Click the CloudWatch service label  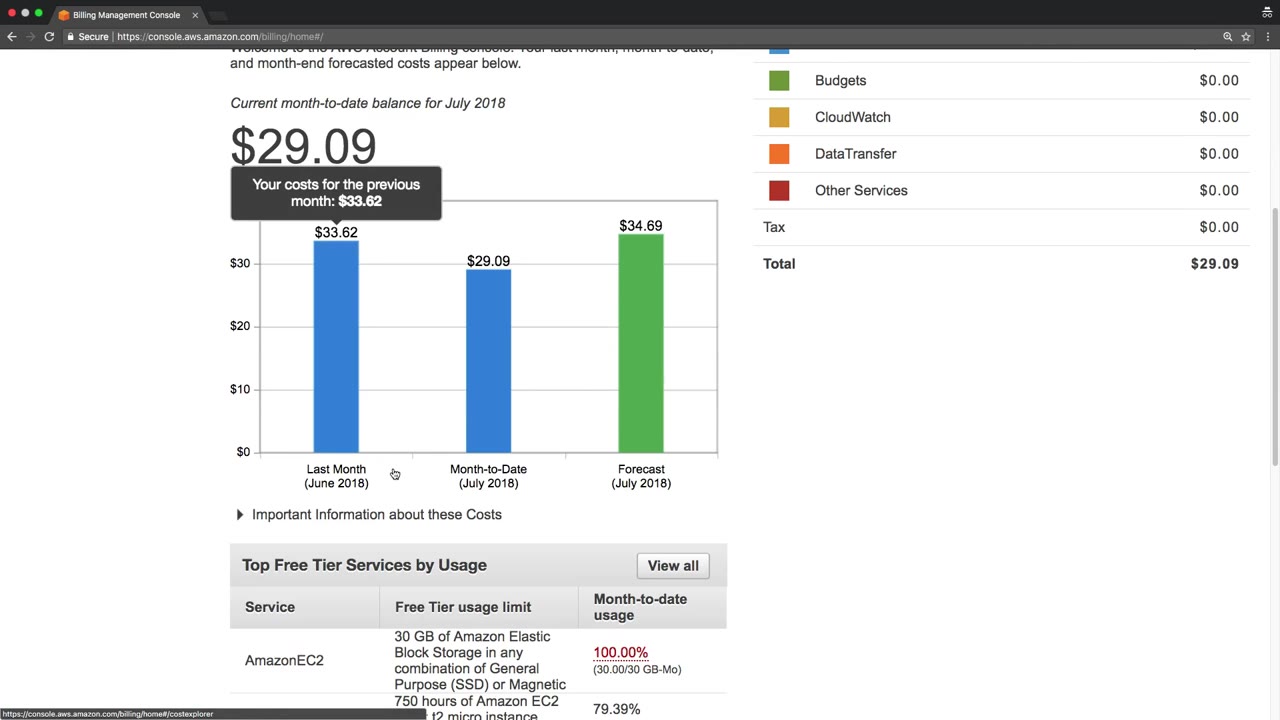point(853,117)
